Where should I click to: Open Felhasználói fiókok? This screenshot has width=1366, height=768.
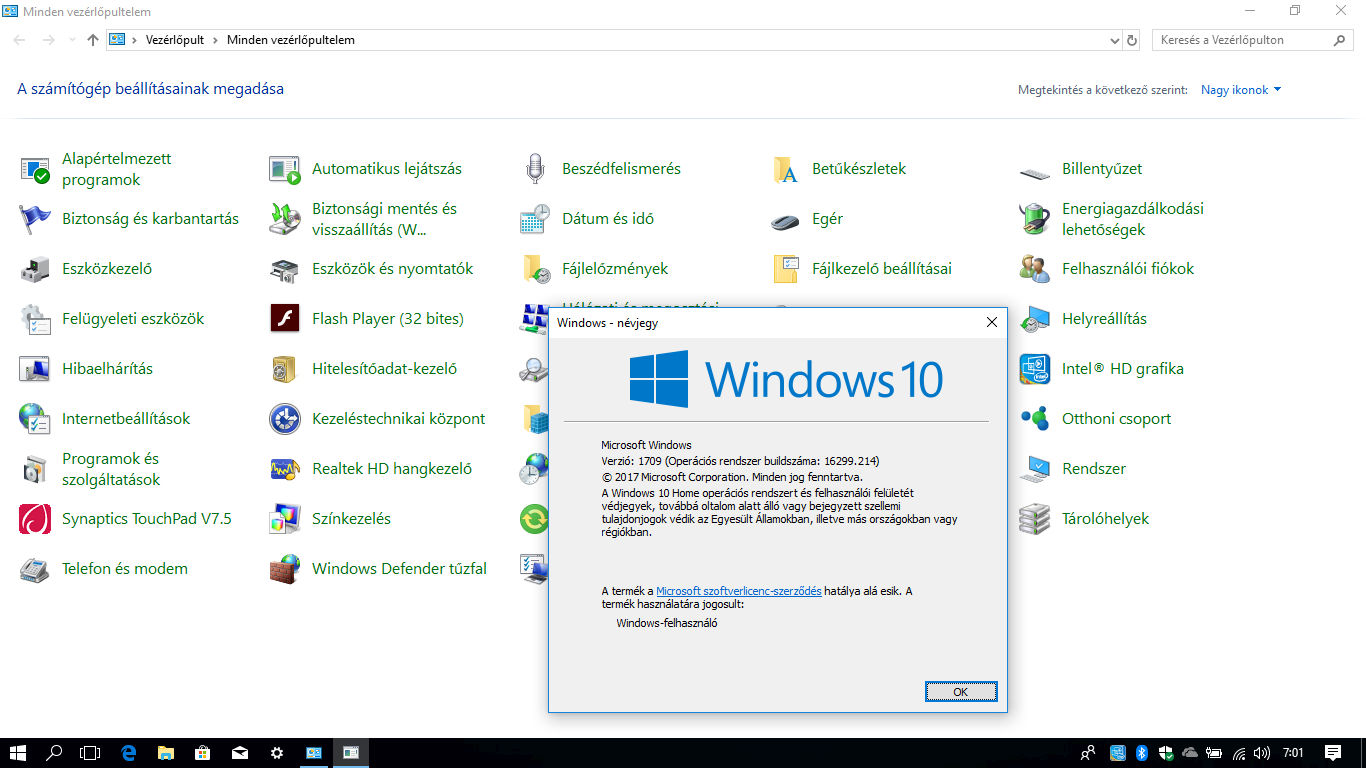point(1107,269)
